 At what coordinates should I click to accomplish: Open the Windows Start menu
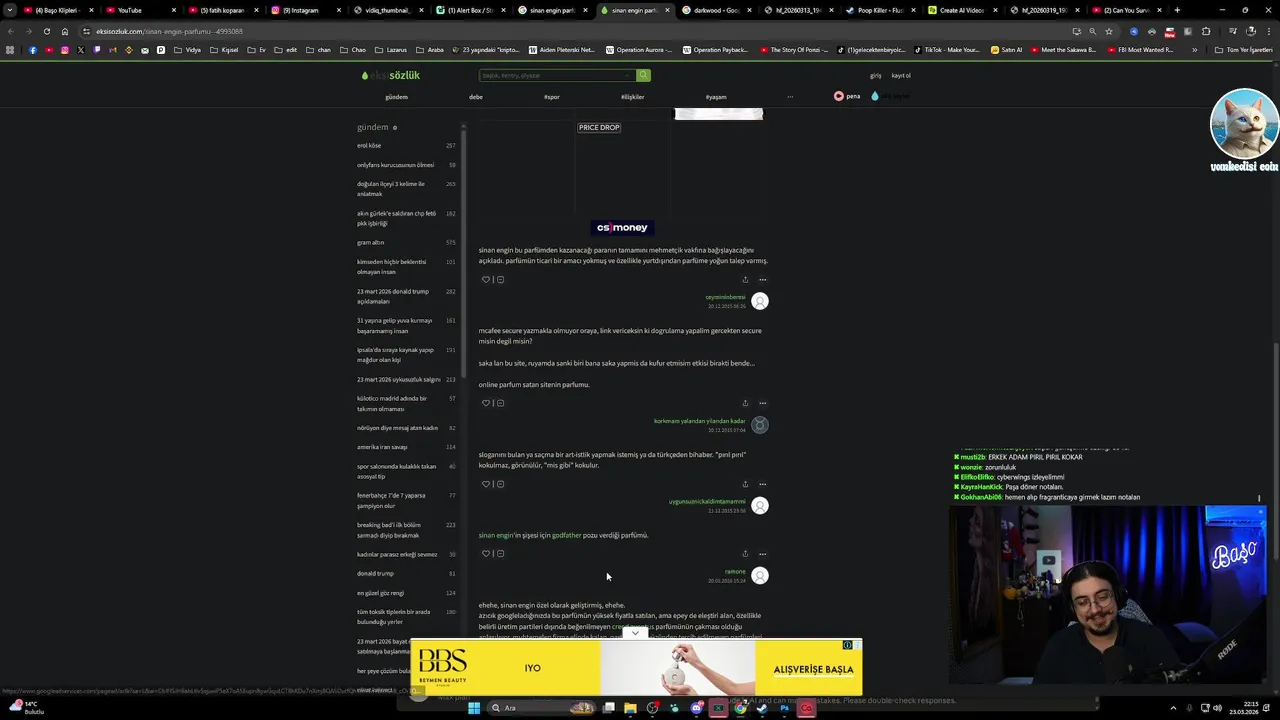[x=472, y=708]
